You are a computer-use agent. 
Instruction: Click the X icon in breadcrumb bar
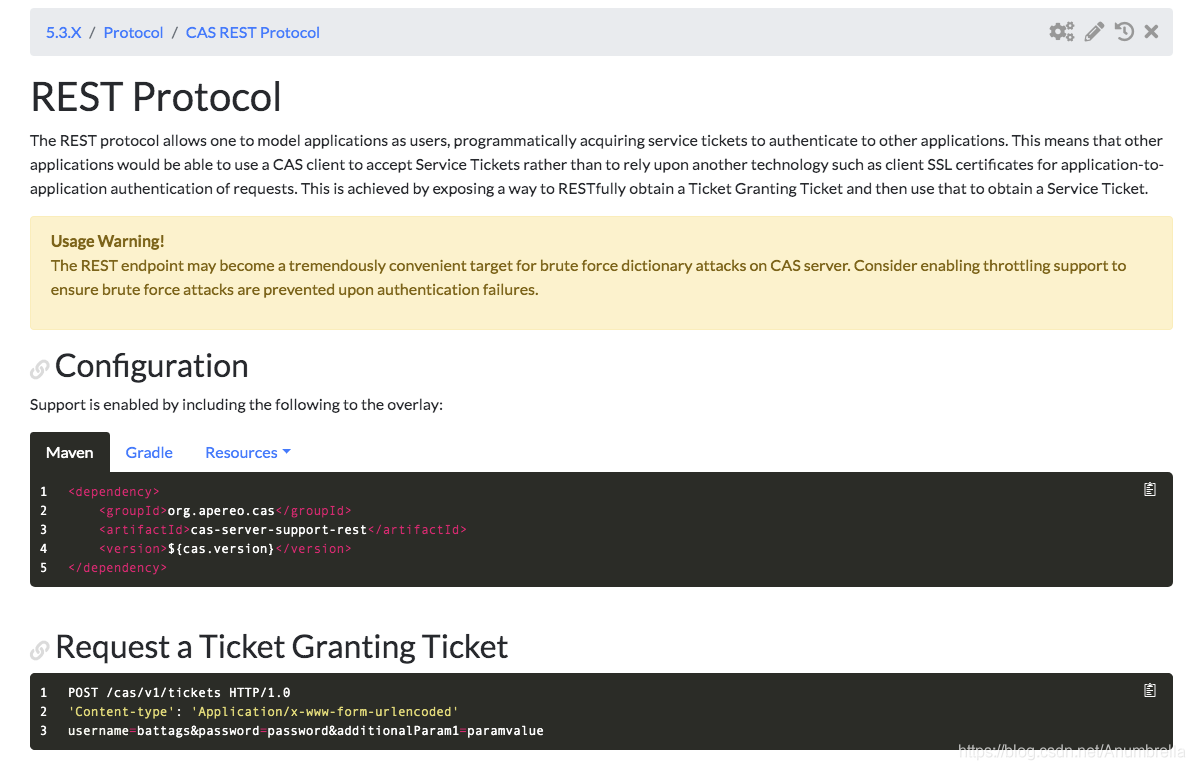click(1152, 32)
